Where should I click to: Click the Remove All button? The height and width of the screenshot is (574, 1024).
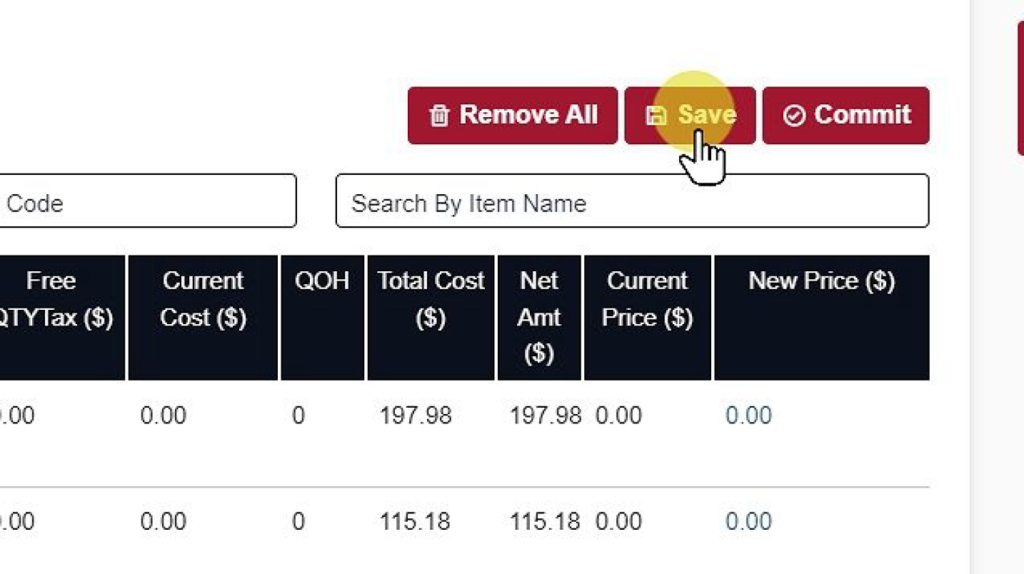point(513,116)
